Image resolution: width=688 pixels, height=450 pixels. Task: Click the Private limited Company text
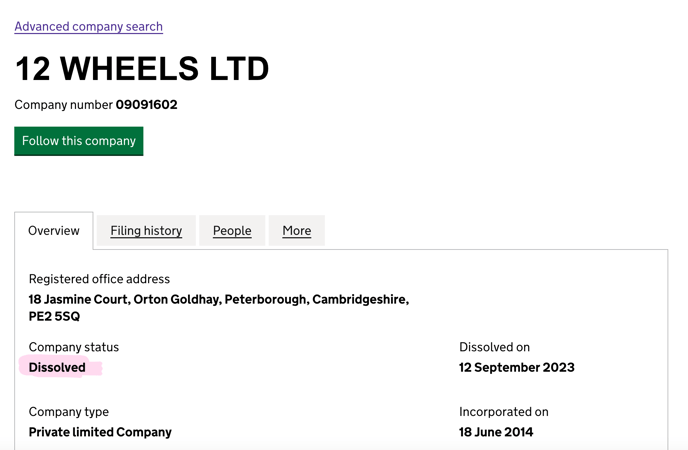[x=100, y=432]
